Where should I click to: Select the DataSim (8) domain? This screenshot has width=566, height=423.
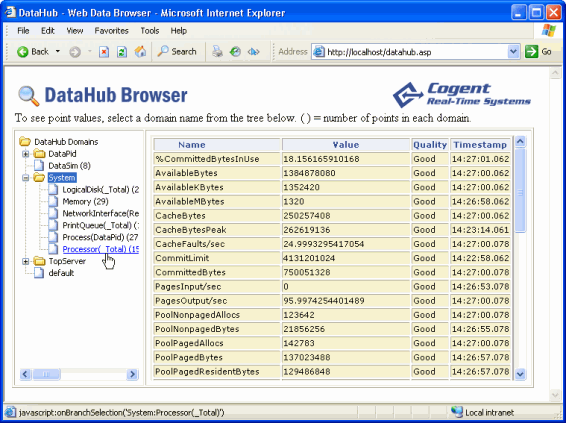click(x=69, y=166)
